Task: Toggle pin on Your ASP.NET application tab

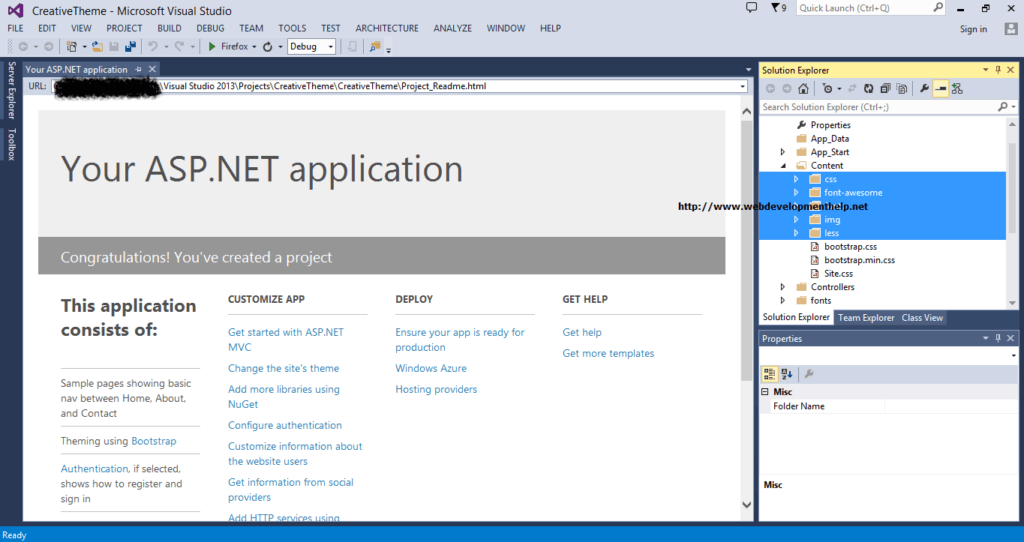Action: (138, 69)
